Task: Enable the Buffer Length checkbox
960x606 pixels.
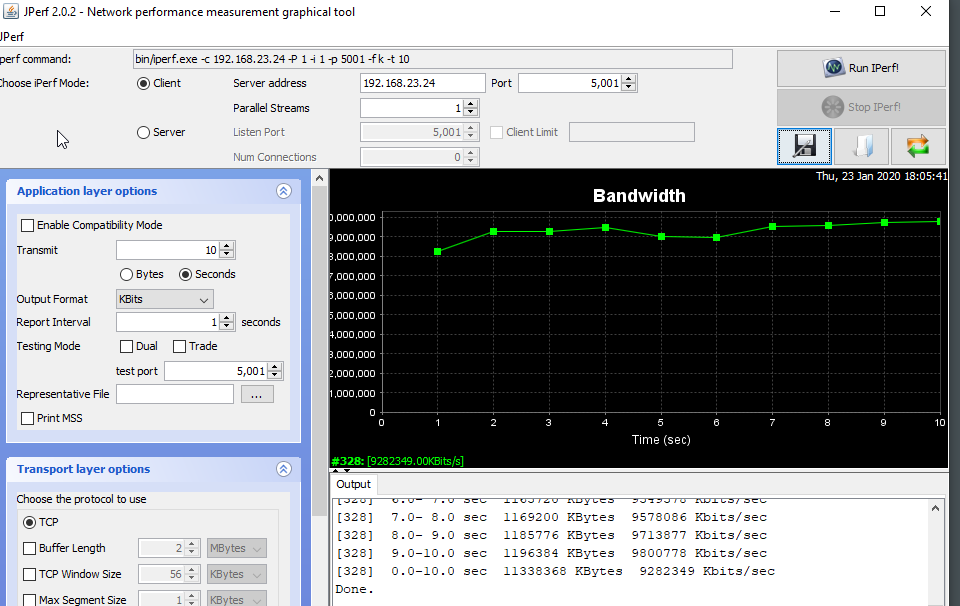Action: tap(29, 548)
